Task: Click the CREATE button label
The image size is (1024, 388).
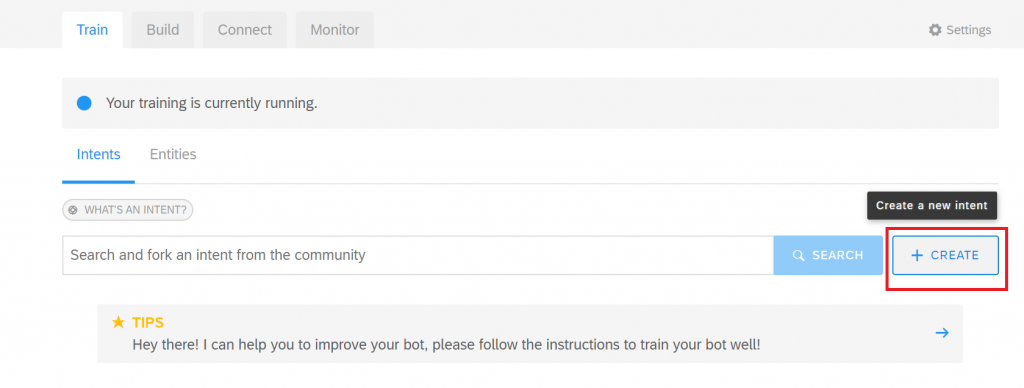Action: (955, 255)
